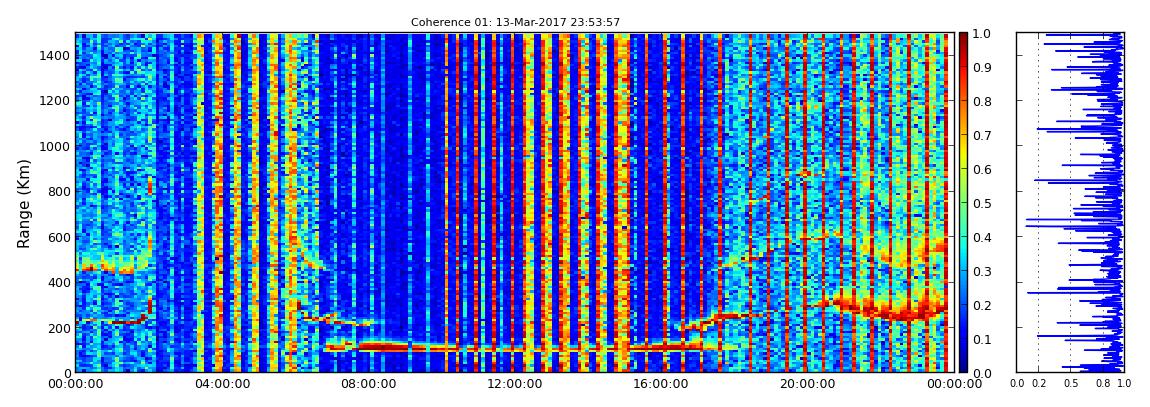Click the 1200 range axis tick label

click(54, 101)
